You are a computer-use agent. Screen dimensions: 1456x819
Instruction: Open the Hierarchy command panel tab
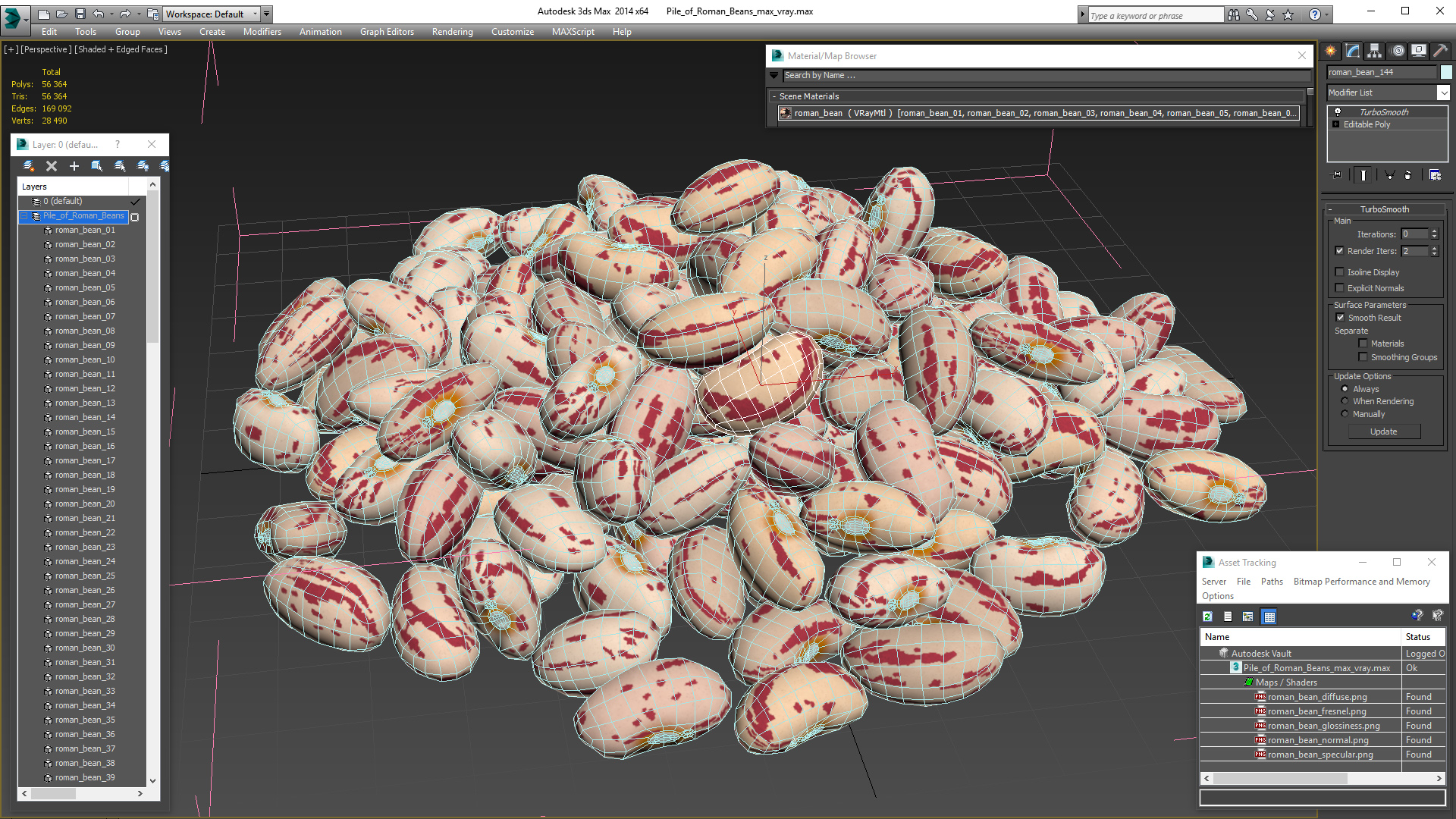pos(1375,51)
